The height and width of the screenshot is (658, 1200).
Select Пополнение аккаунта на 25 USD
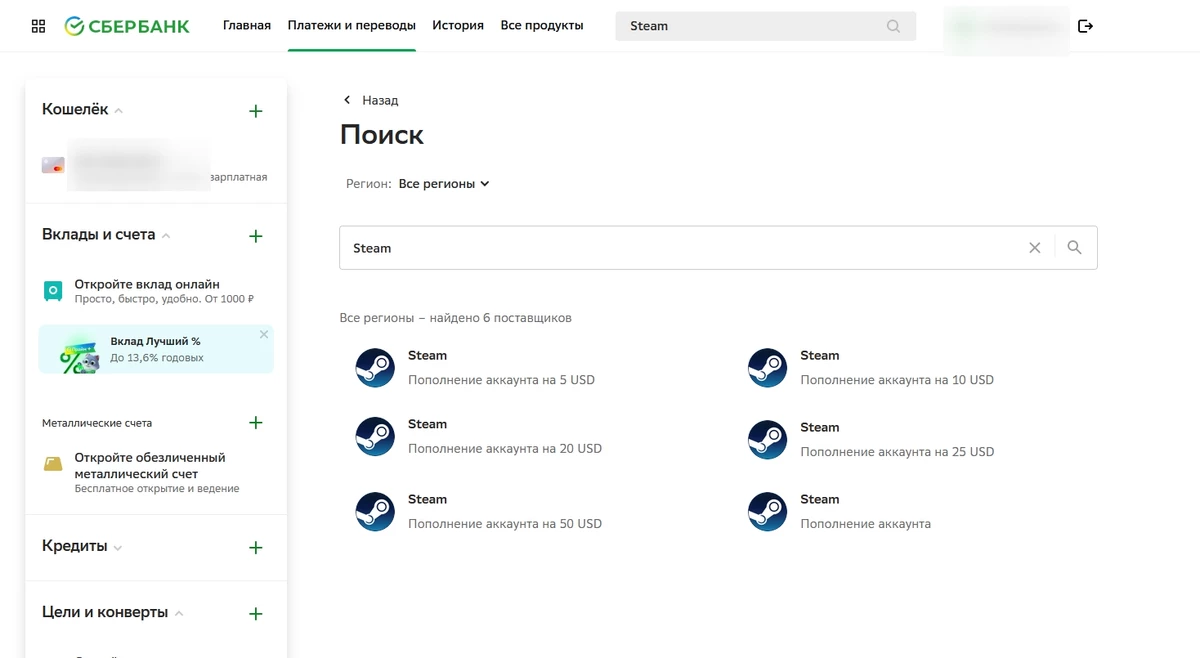(897, 452)
